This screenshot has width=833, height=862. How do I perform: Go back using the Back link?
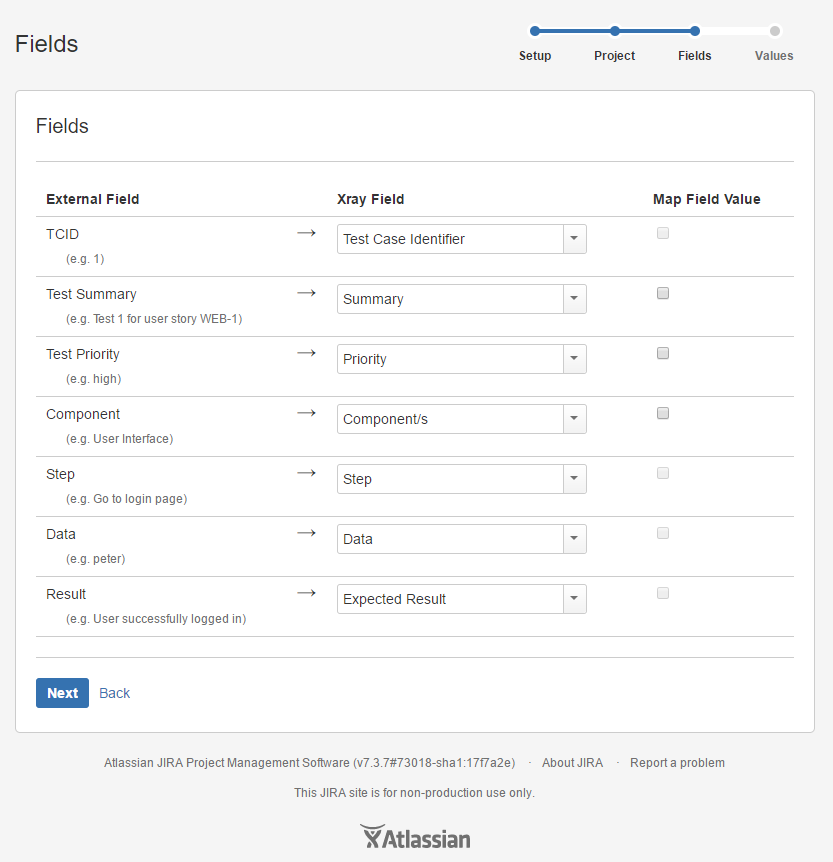coord(114,693)
